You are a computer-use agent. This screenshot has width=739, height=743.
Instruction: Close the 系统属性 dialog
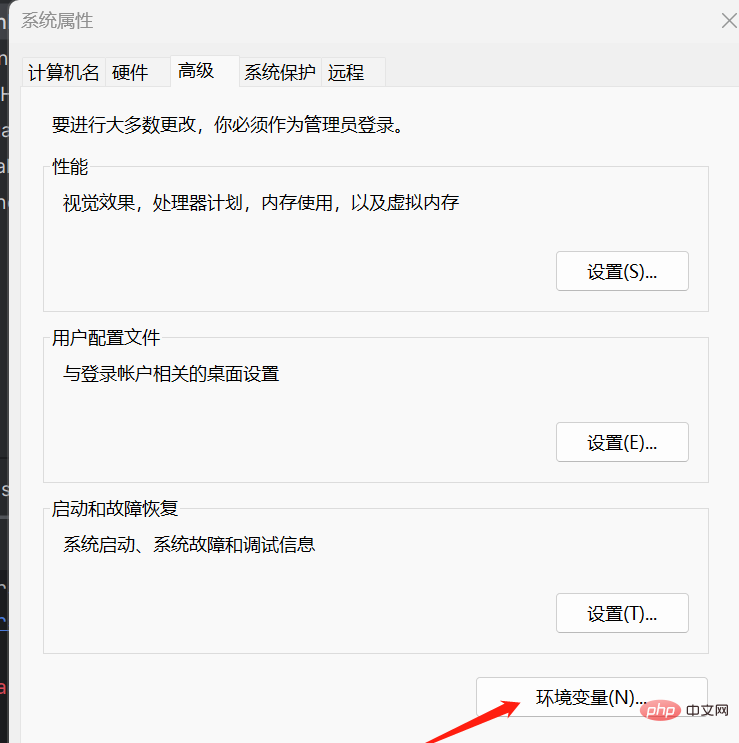coord(729,21)
